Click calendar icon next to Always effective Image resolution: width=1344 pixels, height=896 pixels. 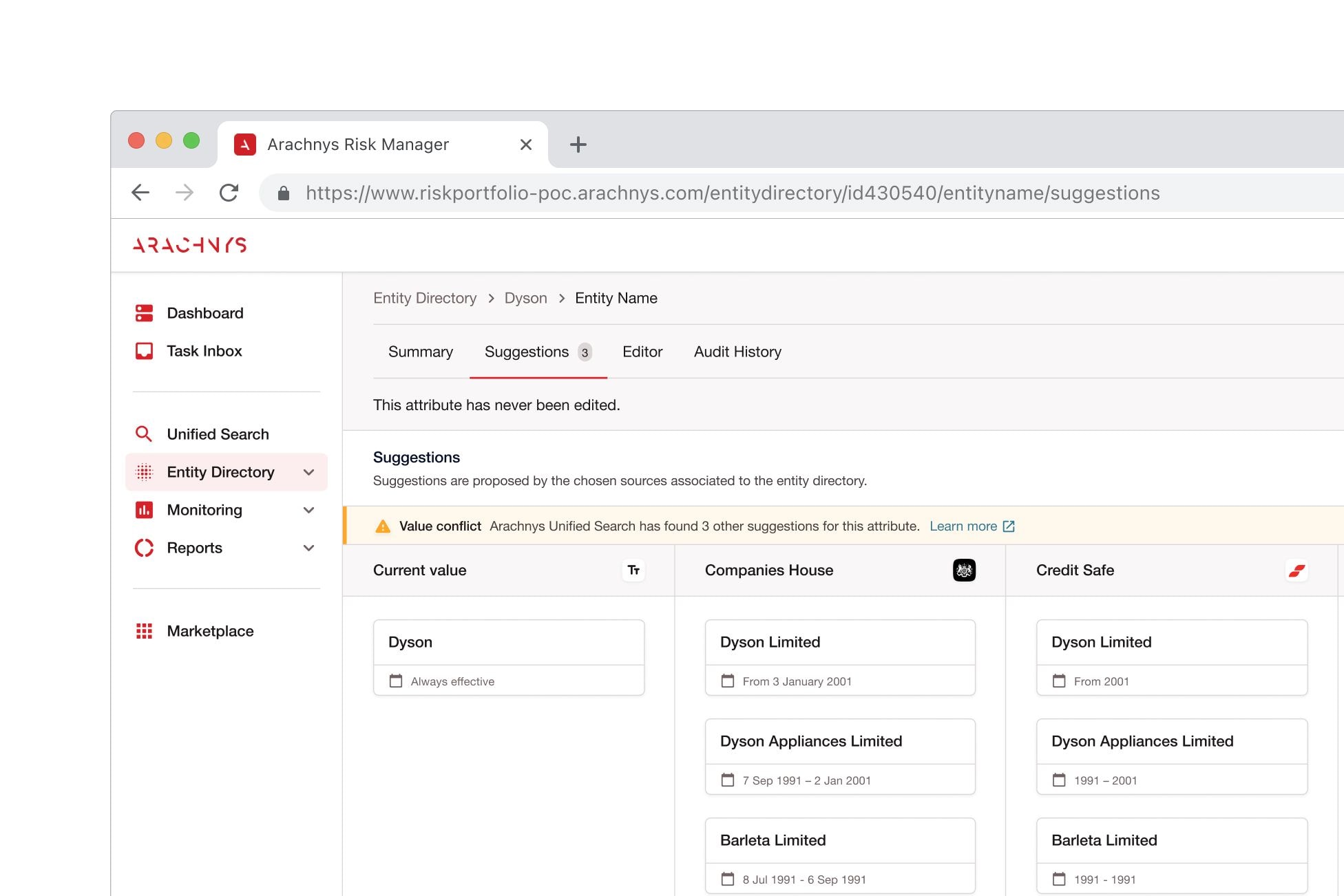(x=396, y=681)
